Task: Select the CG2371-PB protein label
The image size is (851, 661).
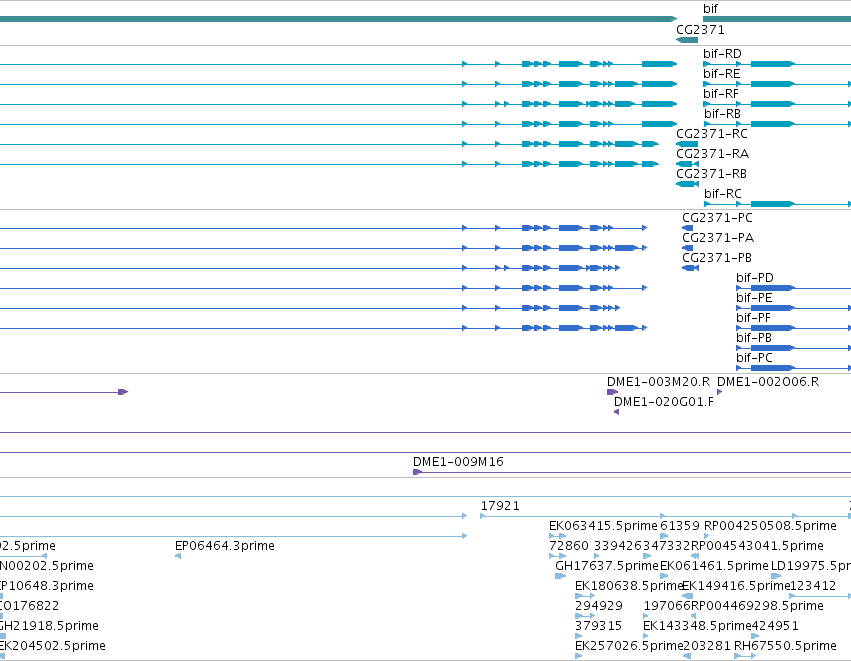Action: click(717, 258)
